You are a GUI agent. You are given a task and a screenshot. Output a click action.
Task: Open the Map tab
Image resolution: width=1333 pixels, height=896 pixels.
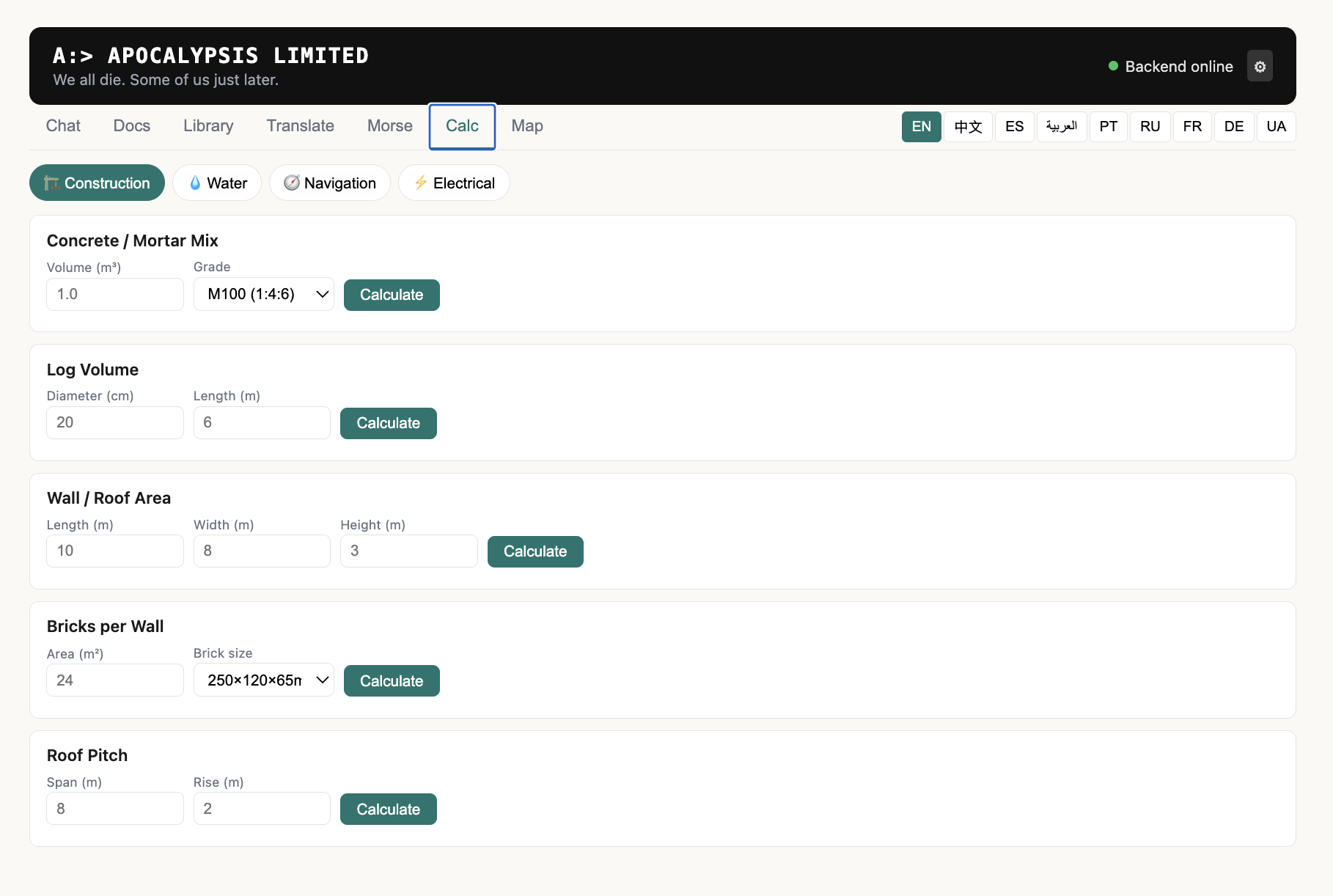pos(527,126)
